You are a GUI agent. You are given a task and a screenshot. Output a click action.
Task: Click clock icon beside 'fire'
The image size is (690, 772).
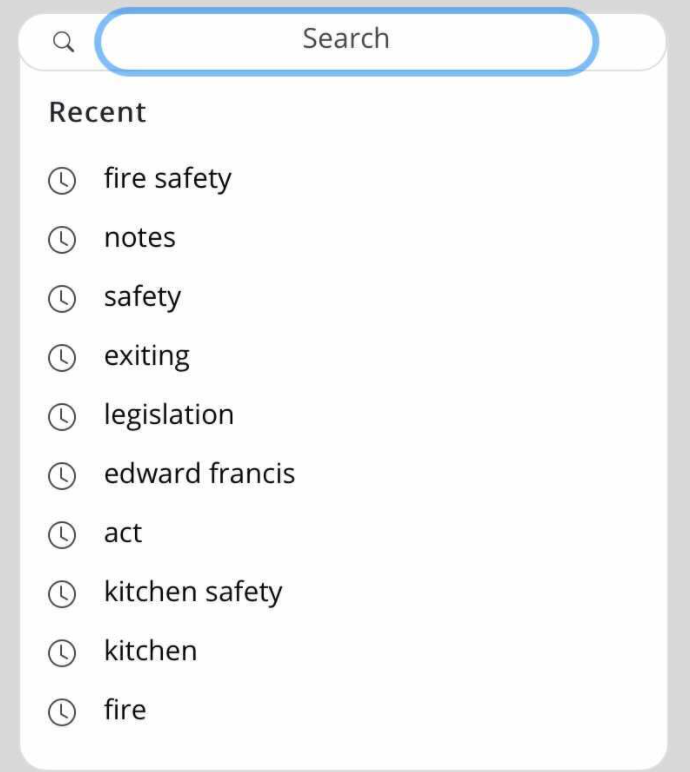(x=62, y=712)
